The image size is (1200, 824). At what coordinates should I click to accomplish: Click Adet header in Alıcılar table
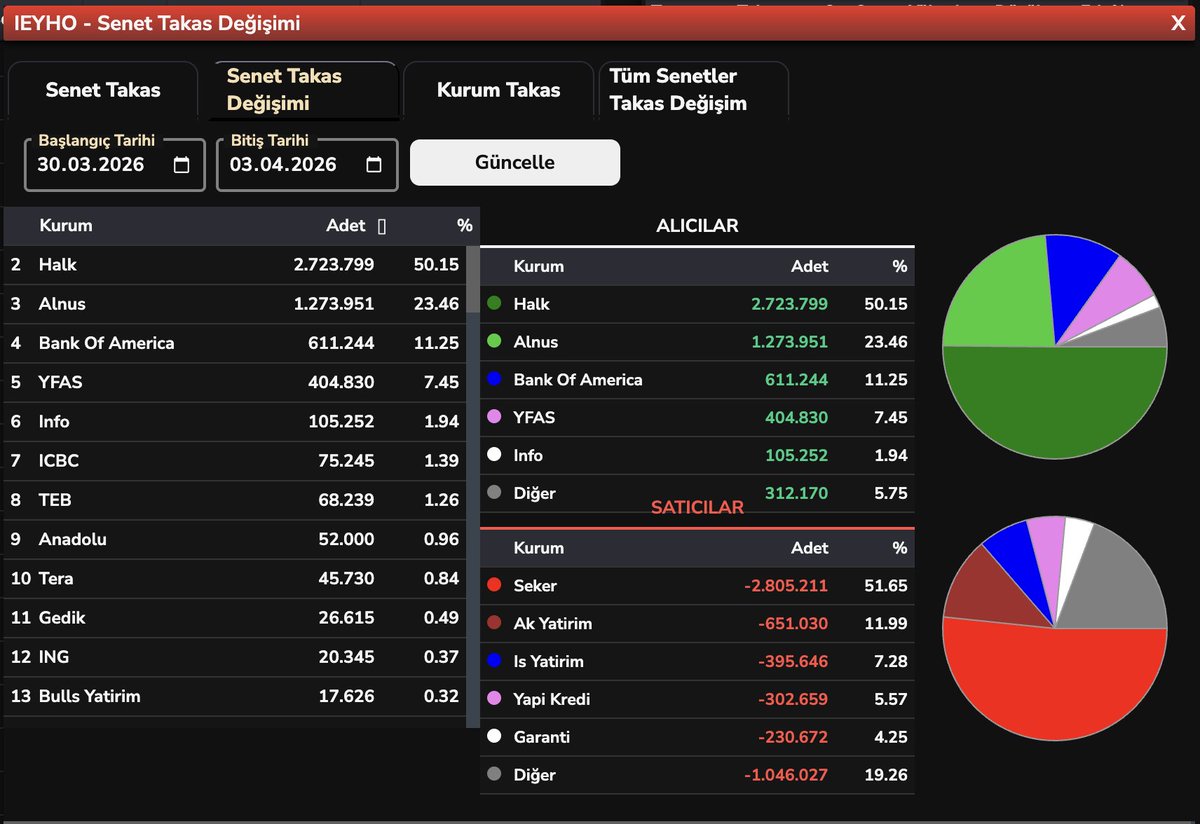[x=810, y=267]
